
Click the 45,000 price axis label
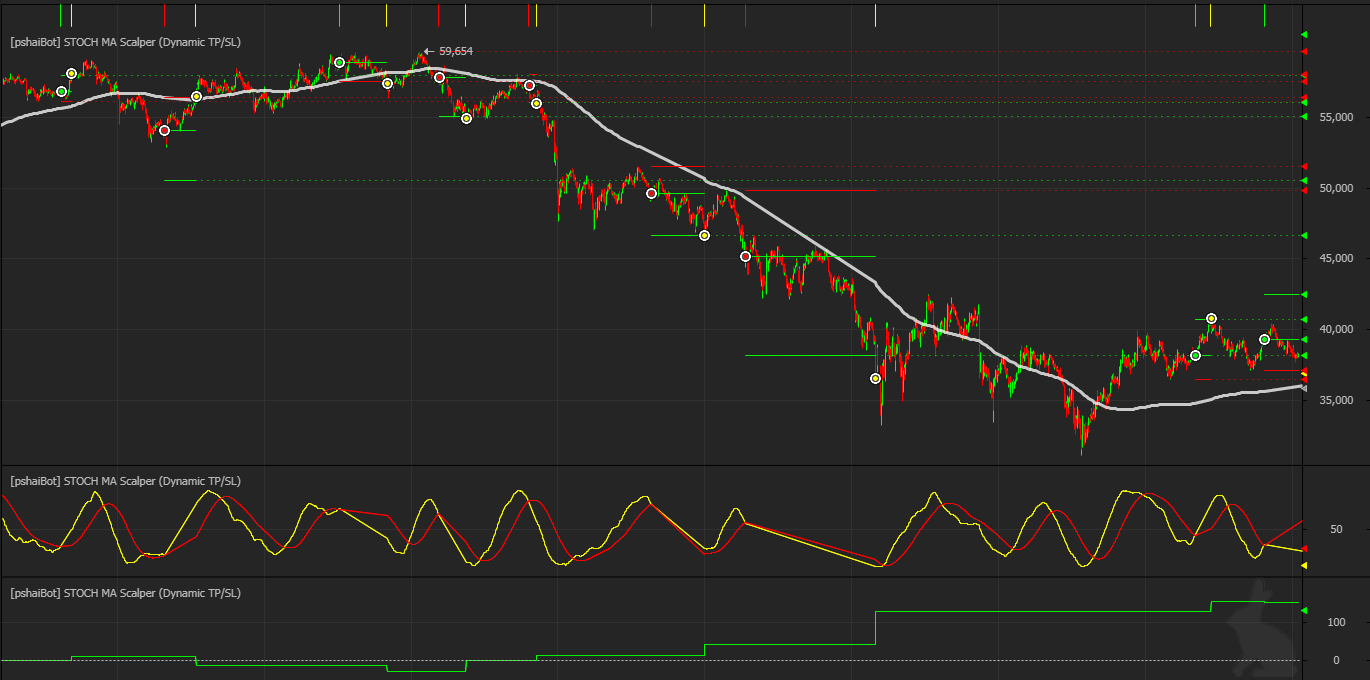[x=1336, y=259]
